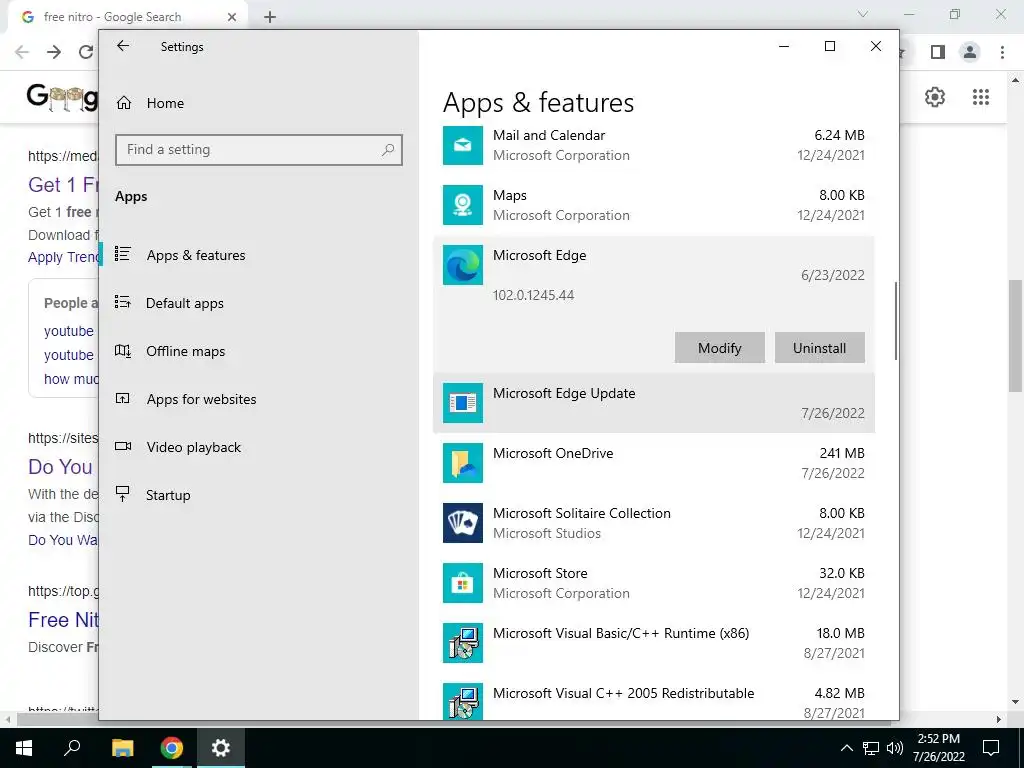This screenshot has height=768, width=1024.
Task: Open 'Do You' search result link in Chrome
Action: click(60, 466)
